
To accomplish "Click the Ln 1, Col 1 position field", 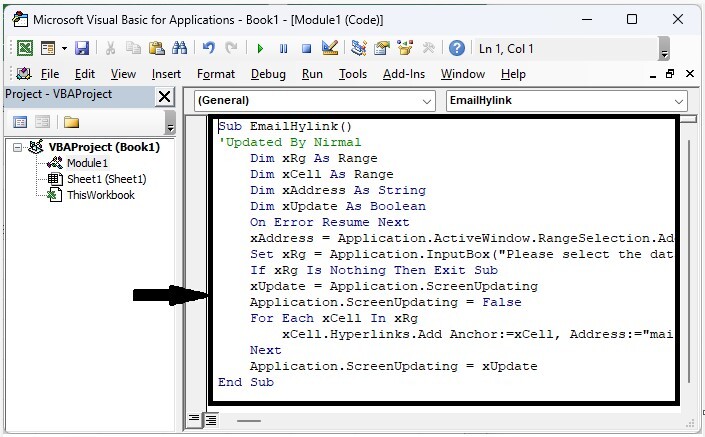I will click(566, 49).
